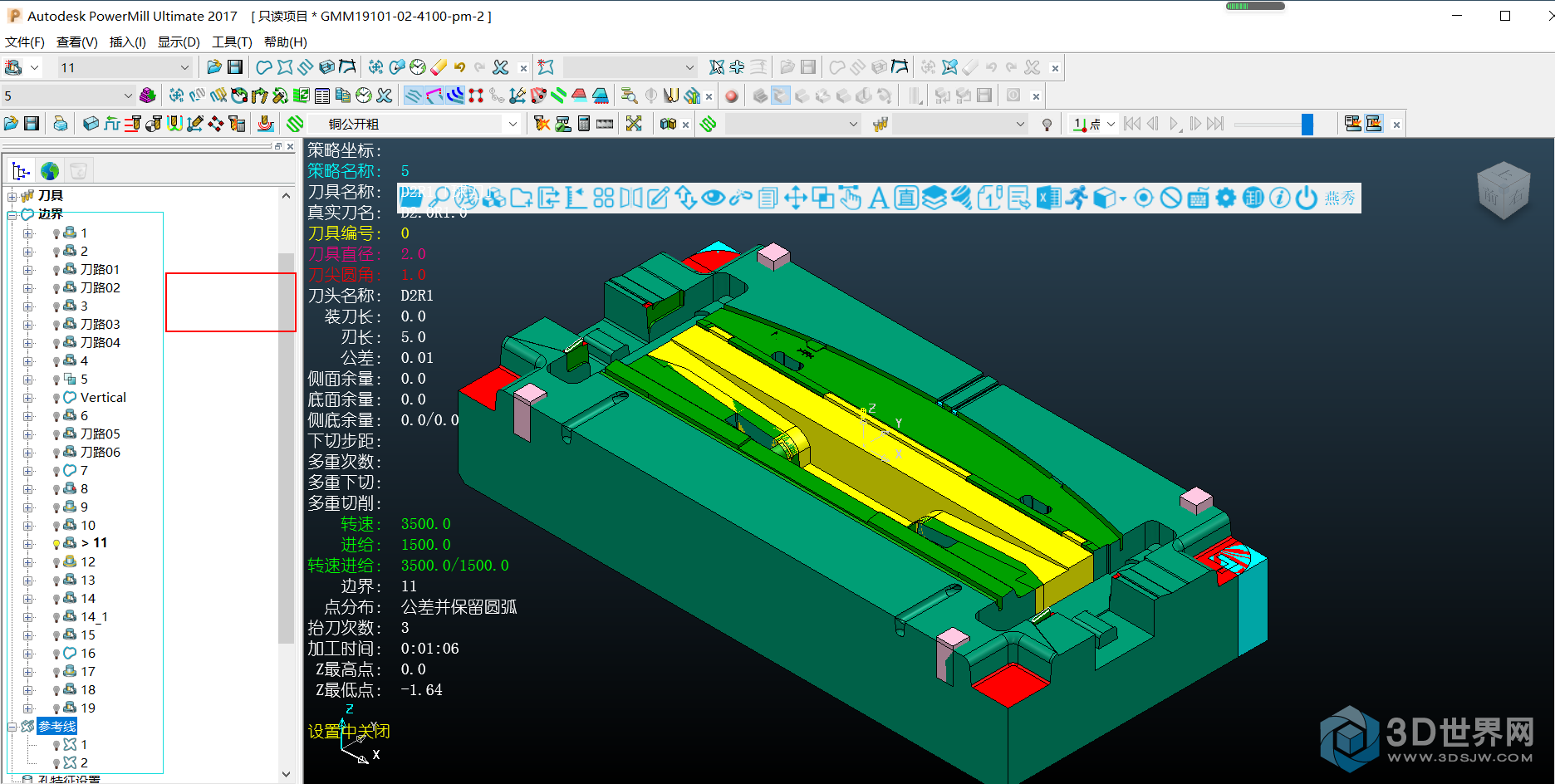Image resolution: width=1555 pixels, height=784 pixels.
Task: Select boundary 16 in tree
Action: [88, 654]
